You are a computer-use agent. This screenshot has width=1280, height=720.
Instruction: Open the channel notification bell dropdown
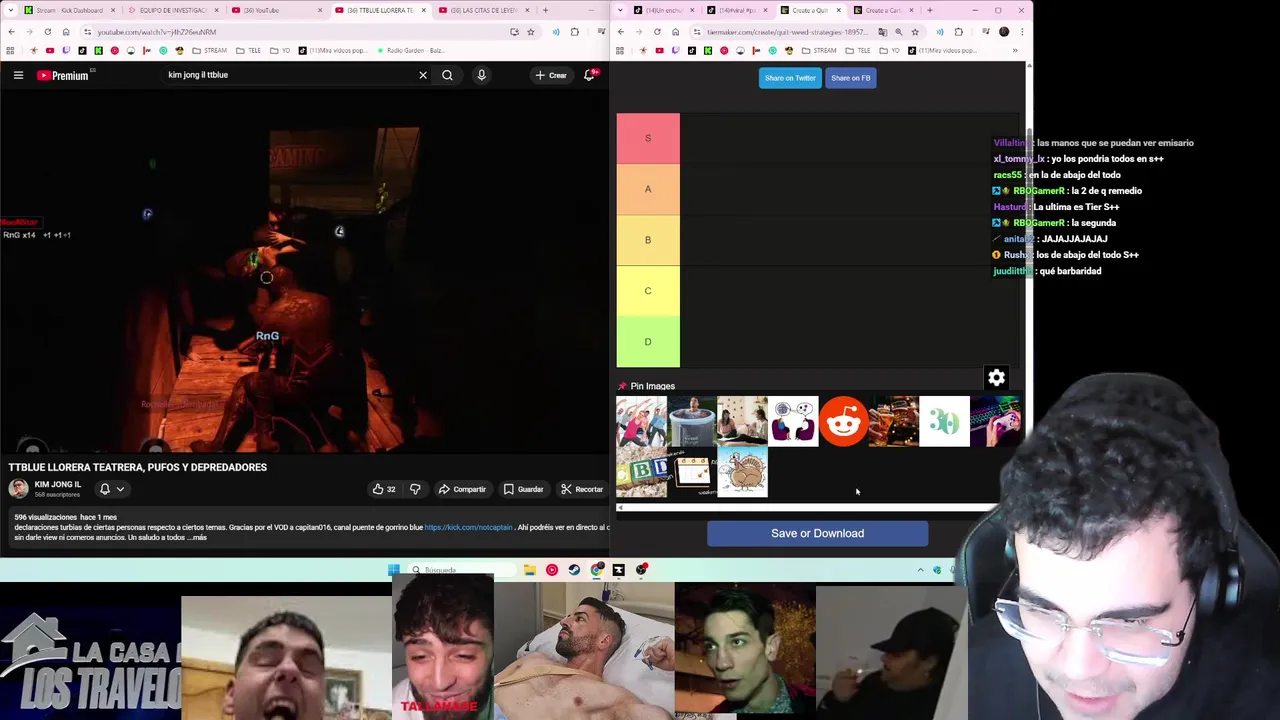[111, 489]
